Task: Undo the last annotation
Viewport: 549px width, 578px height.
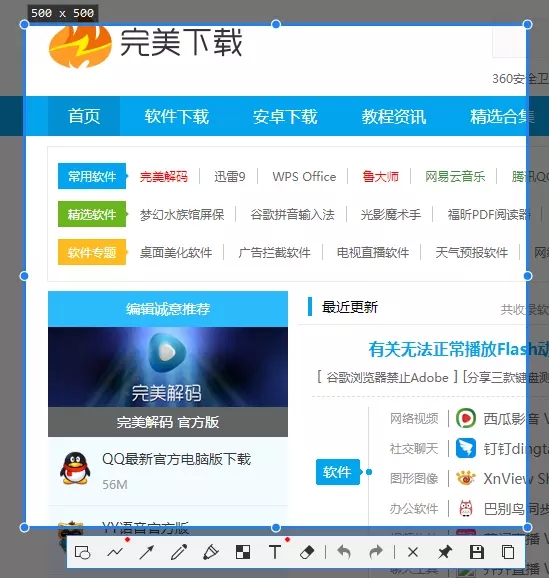Action: click(344, 552)
